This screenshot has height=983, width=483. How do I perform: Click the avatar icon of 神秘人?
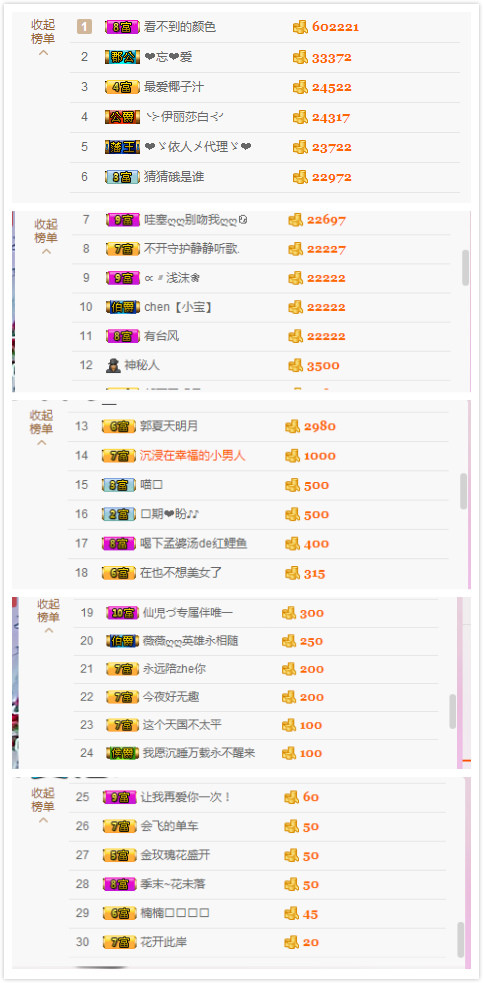click(x=113, y=365)
